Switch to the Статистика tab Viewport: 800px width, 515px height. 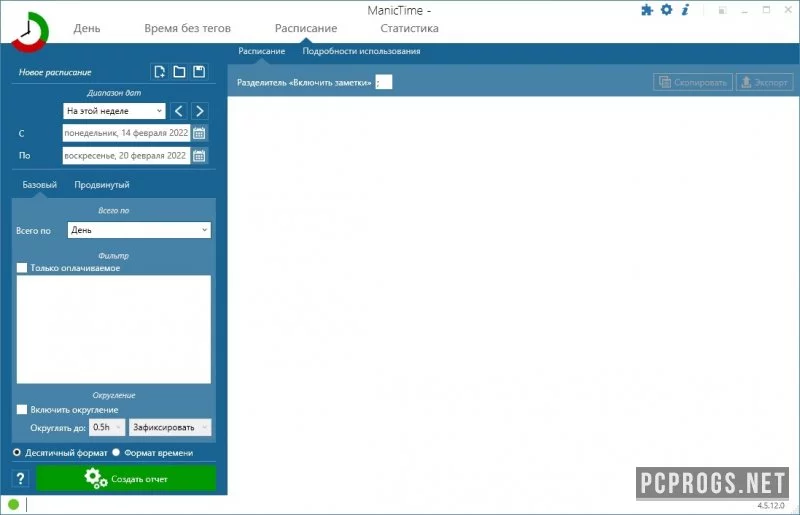(409, 28)
